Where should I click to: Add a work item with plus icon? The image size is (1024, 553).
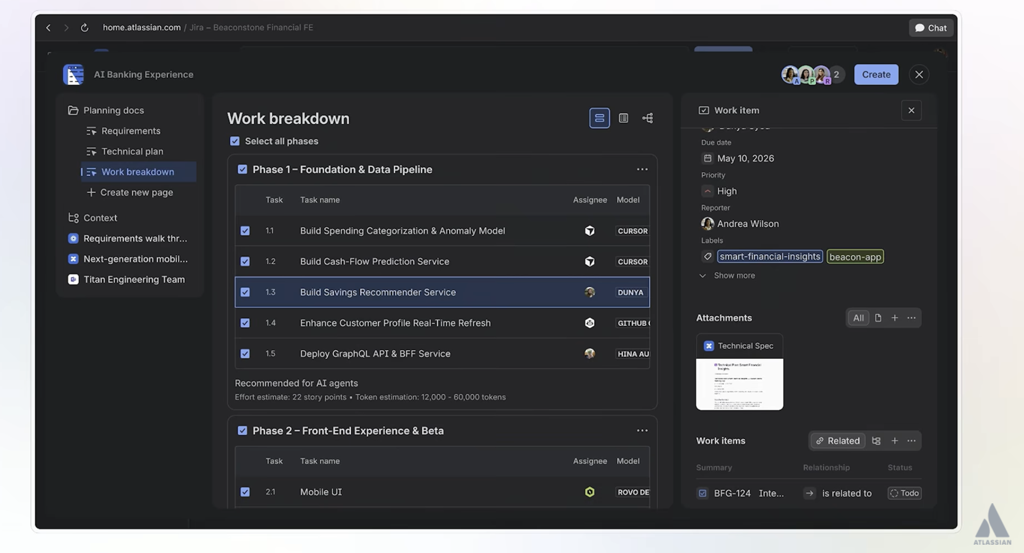pos(895,441)
